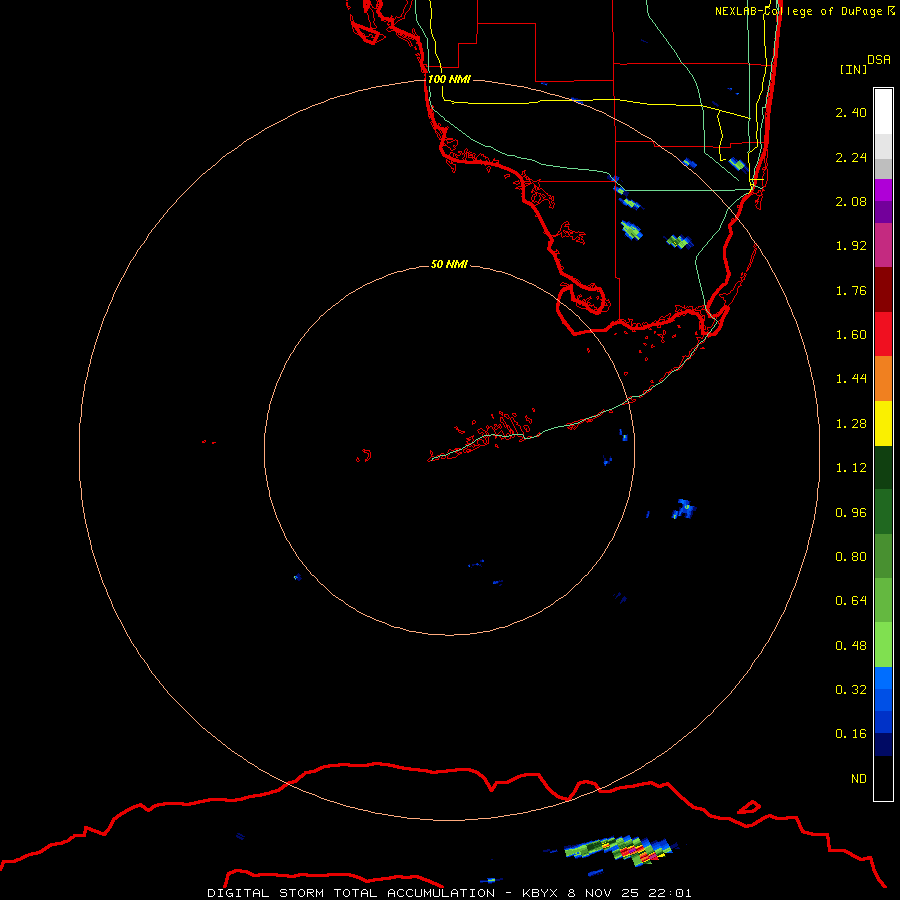Pick the lightest green swatch beside 0.48
900x900 pixels.
[x=883, y=645]
